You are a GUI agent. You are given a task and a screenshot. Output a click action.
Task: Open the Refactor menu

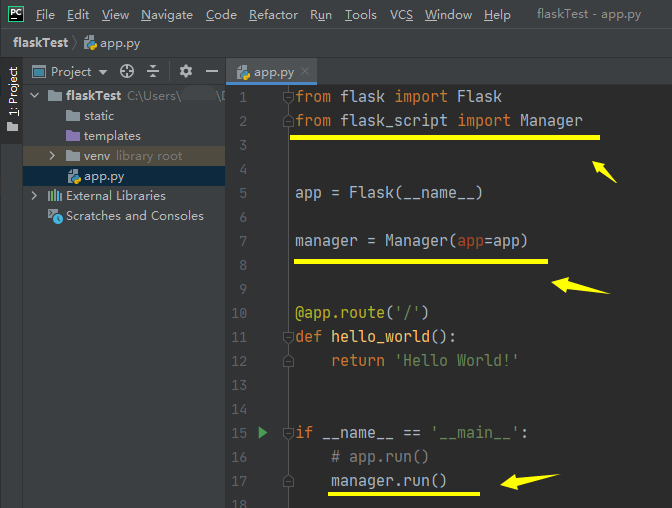273,15
